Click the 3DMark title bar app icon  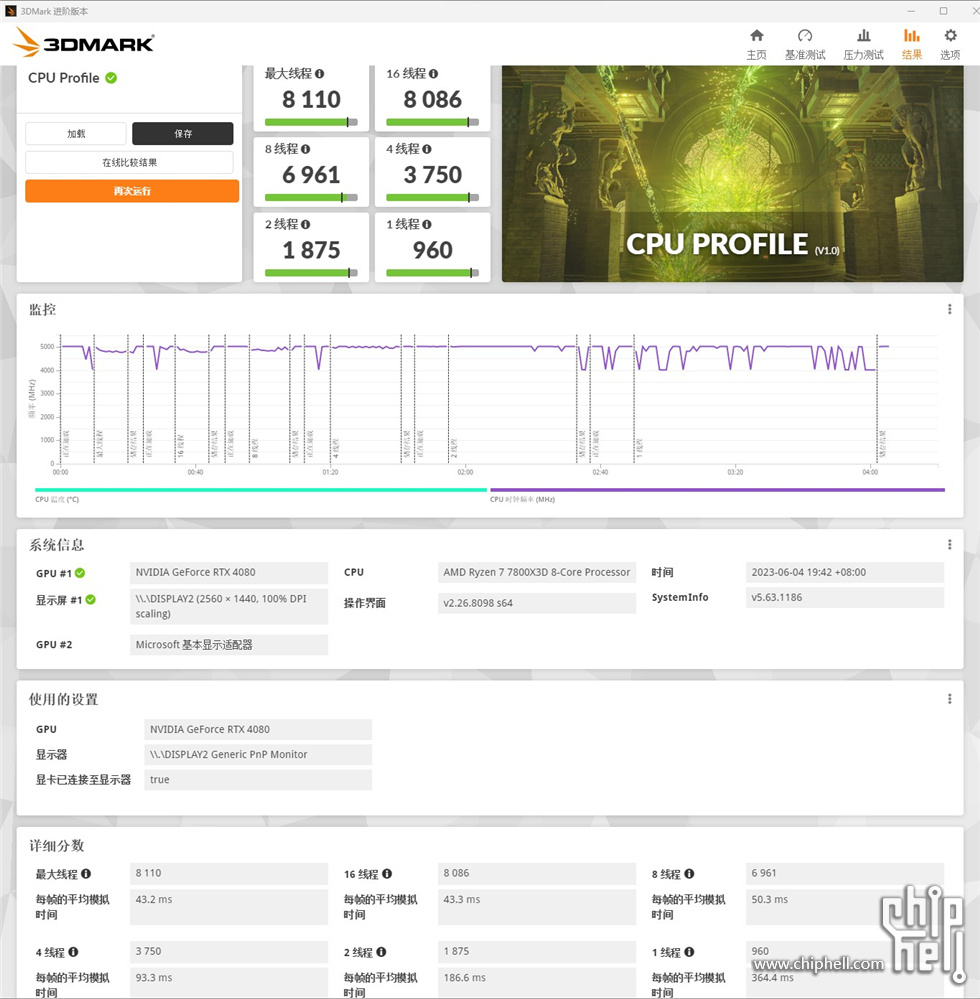click(10, 11)
